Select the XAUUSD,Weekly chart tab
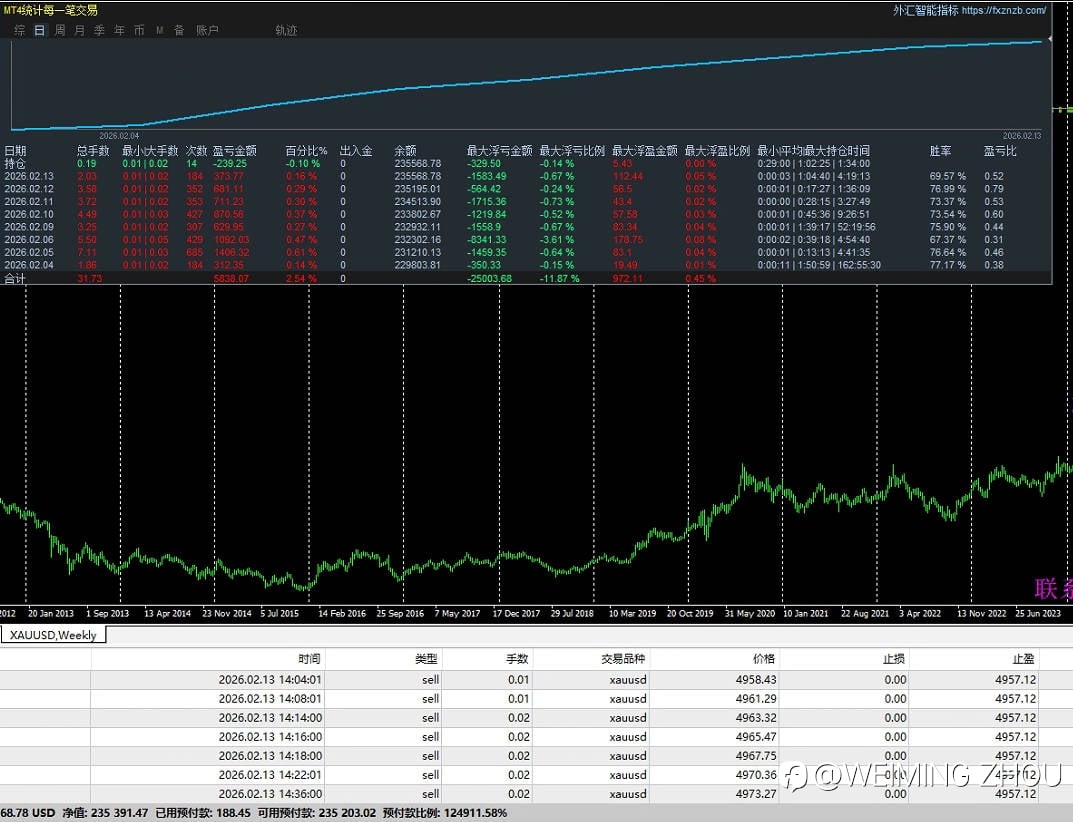The height and width of the screenshot is (822, 1073). pos(53,636)
